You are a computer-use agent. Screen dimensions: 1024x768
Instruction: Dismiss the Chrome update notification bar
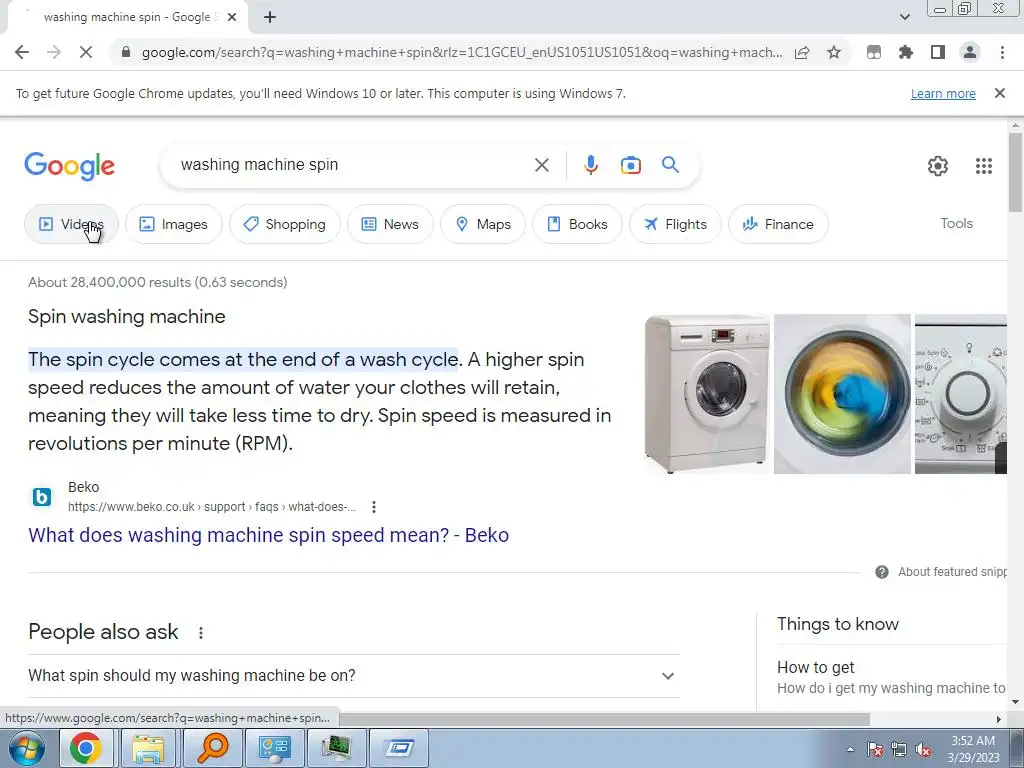pos(1000,93)
